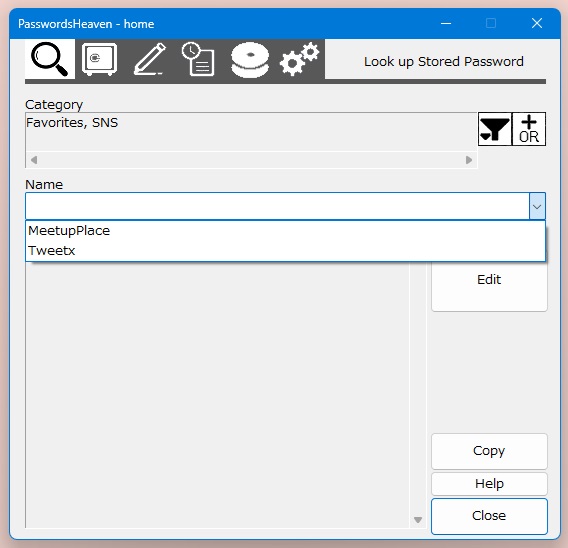Click the disk backup icon
The image size is (568, 548).
tap(250, 60)
